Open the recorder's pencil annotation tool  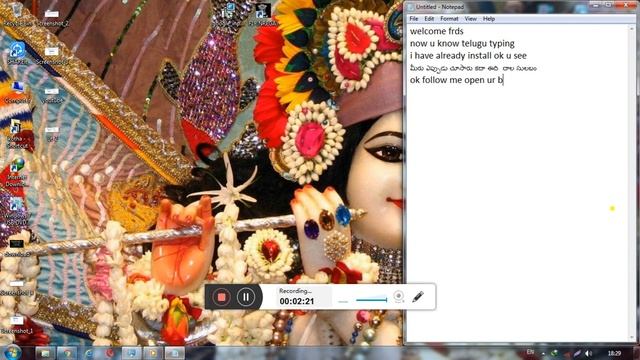[x=418, y=296]
